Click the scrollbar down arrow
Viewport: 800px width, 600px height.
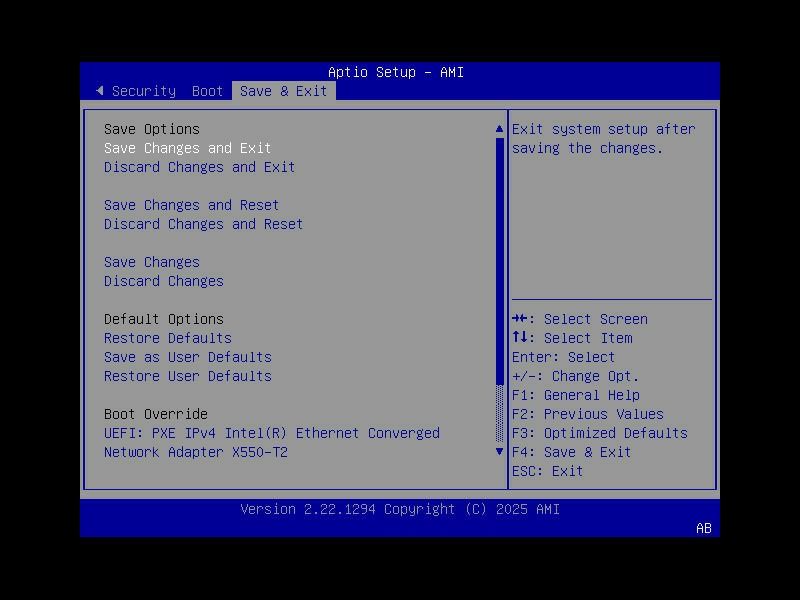pos(499,452)
